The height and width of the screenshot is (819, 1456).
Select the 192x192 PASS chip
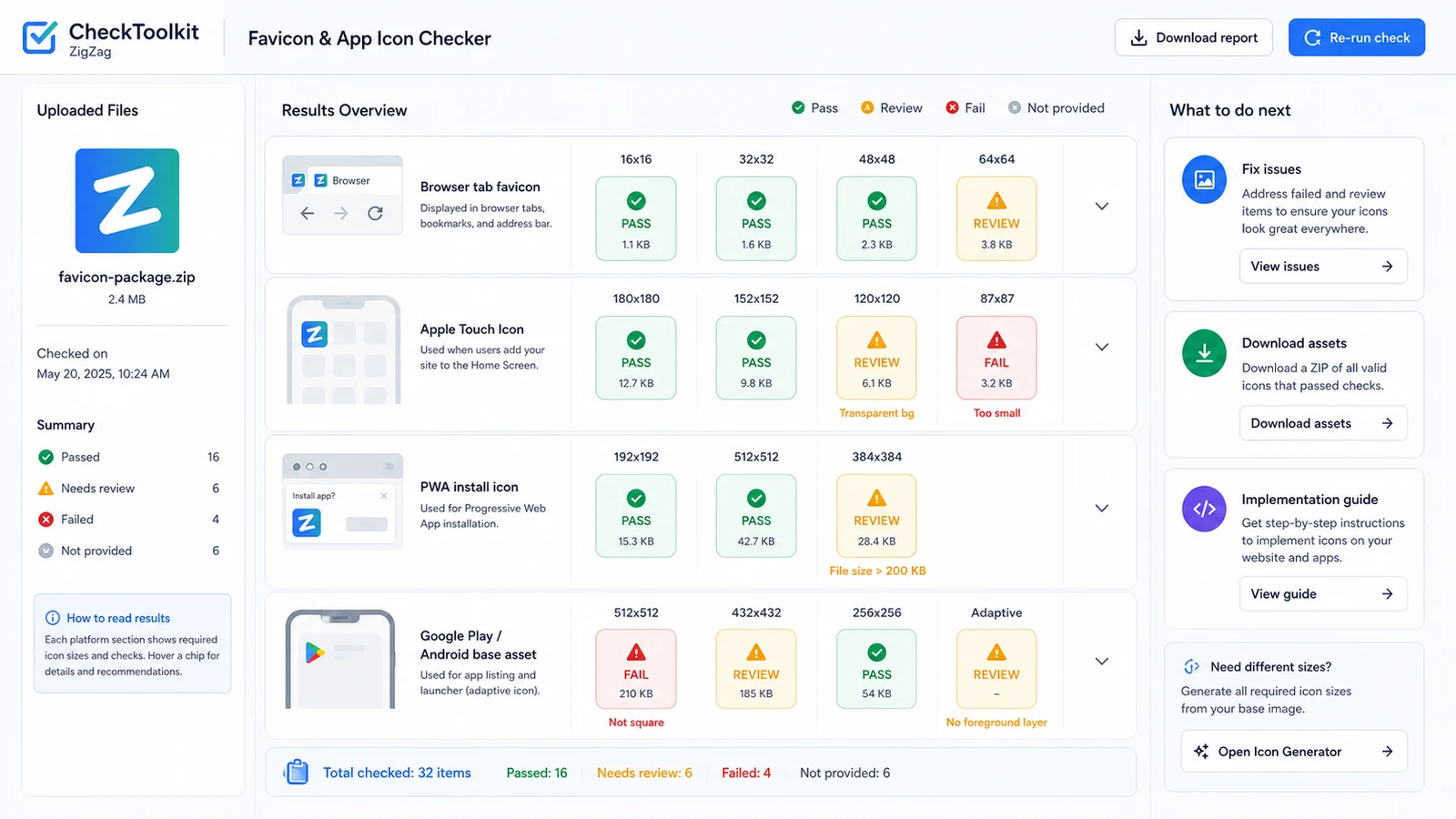coord(636,516)
